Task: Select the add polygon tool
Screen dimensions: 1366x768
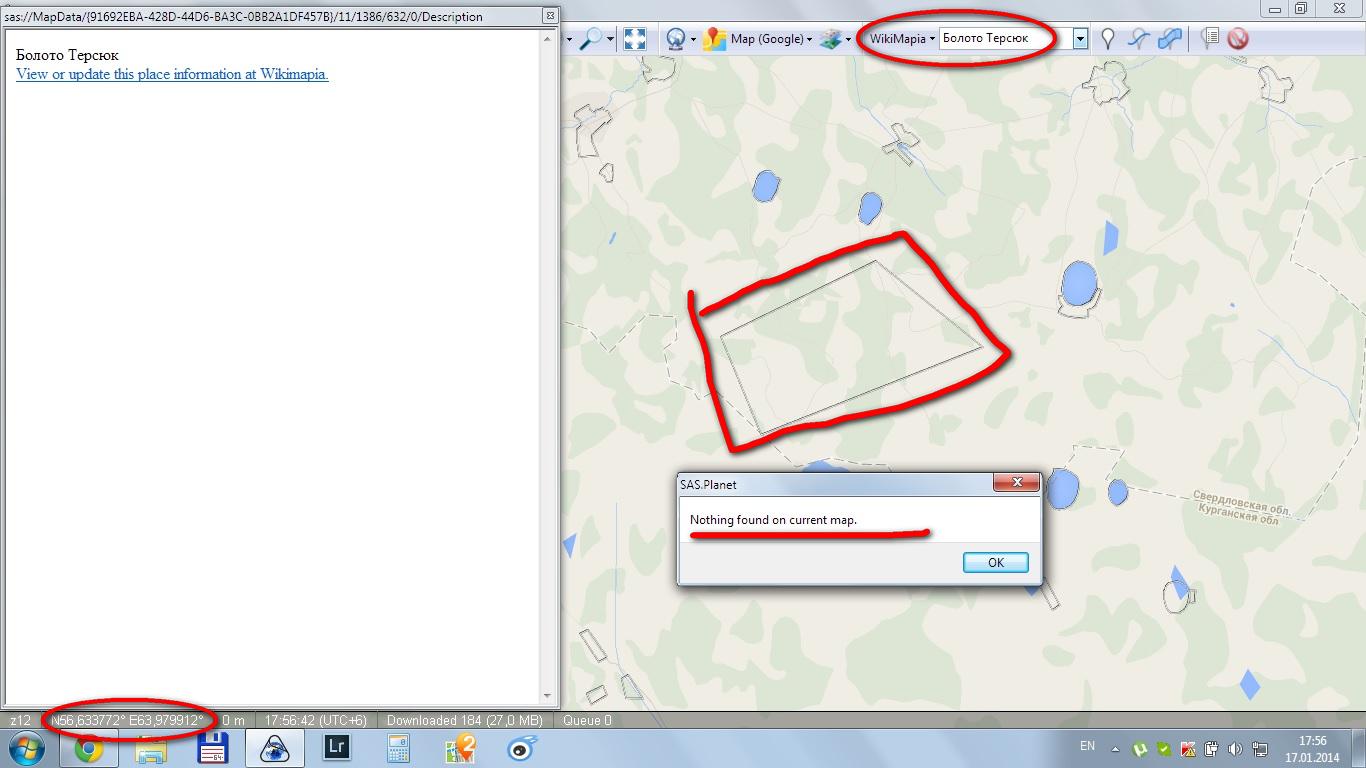Action: 1169,39
